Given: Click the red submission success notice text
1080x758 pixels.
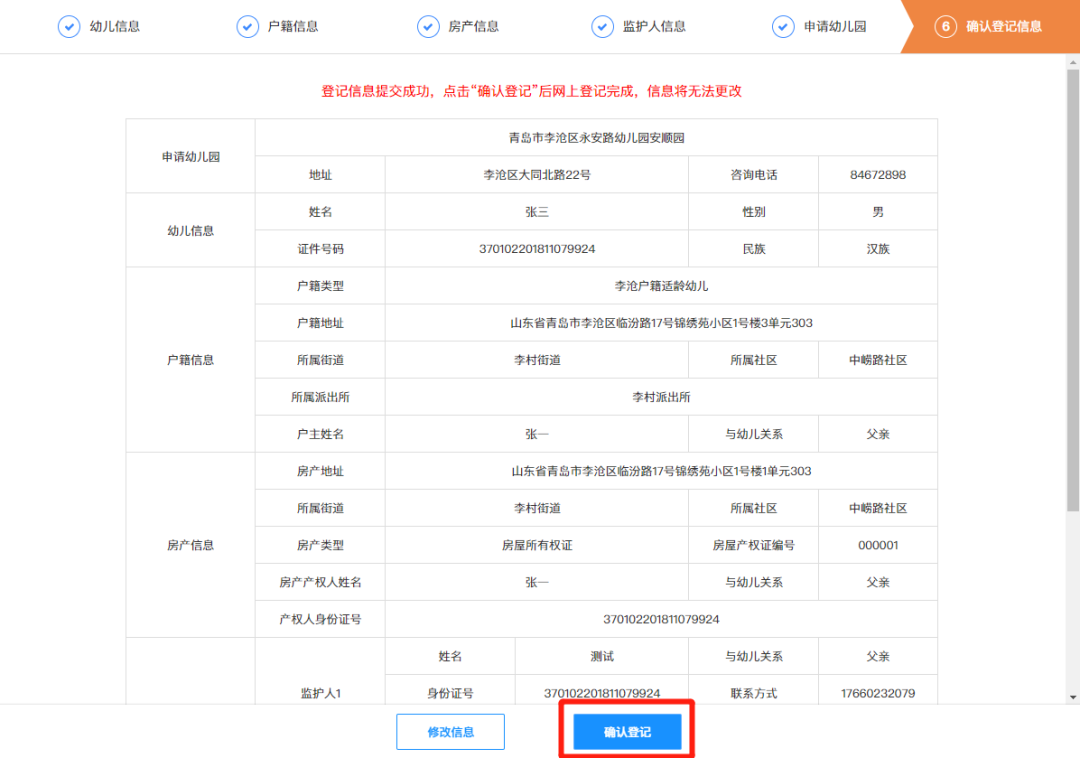Looking at the screenshot, I should pos(531,91).
